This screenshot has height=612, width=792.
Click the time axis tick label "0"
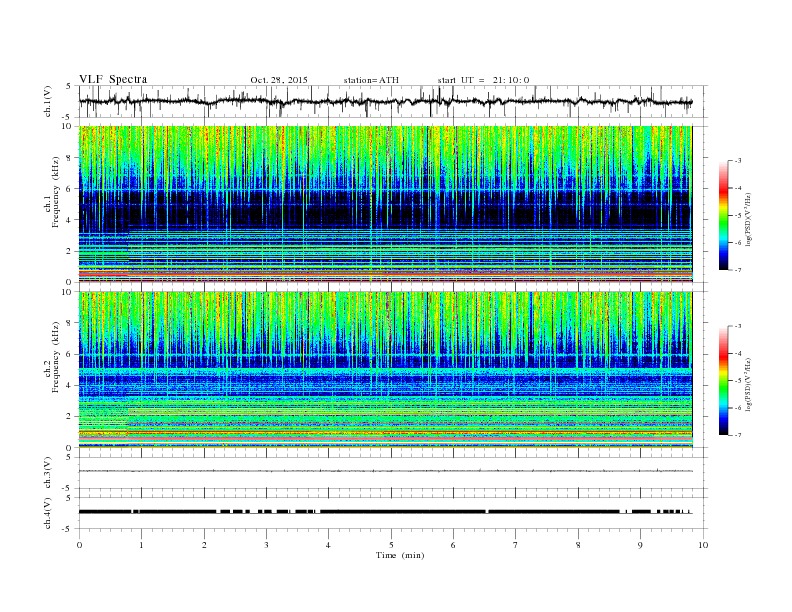tap(79, 545)
